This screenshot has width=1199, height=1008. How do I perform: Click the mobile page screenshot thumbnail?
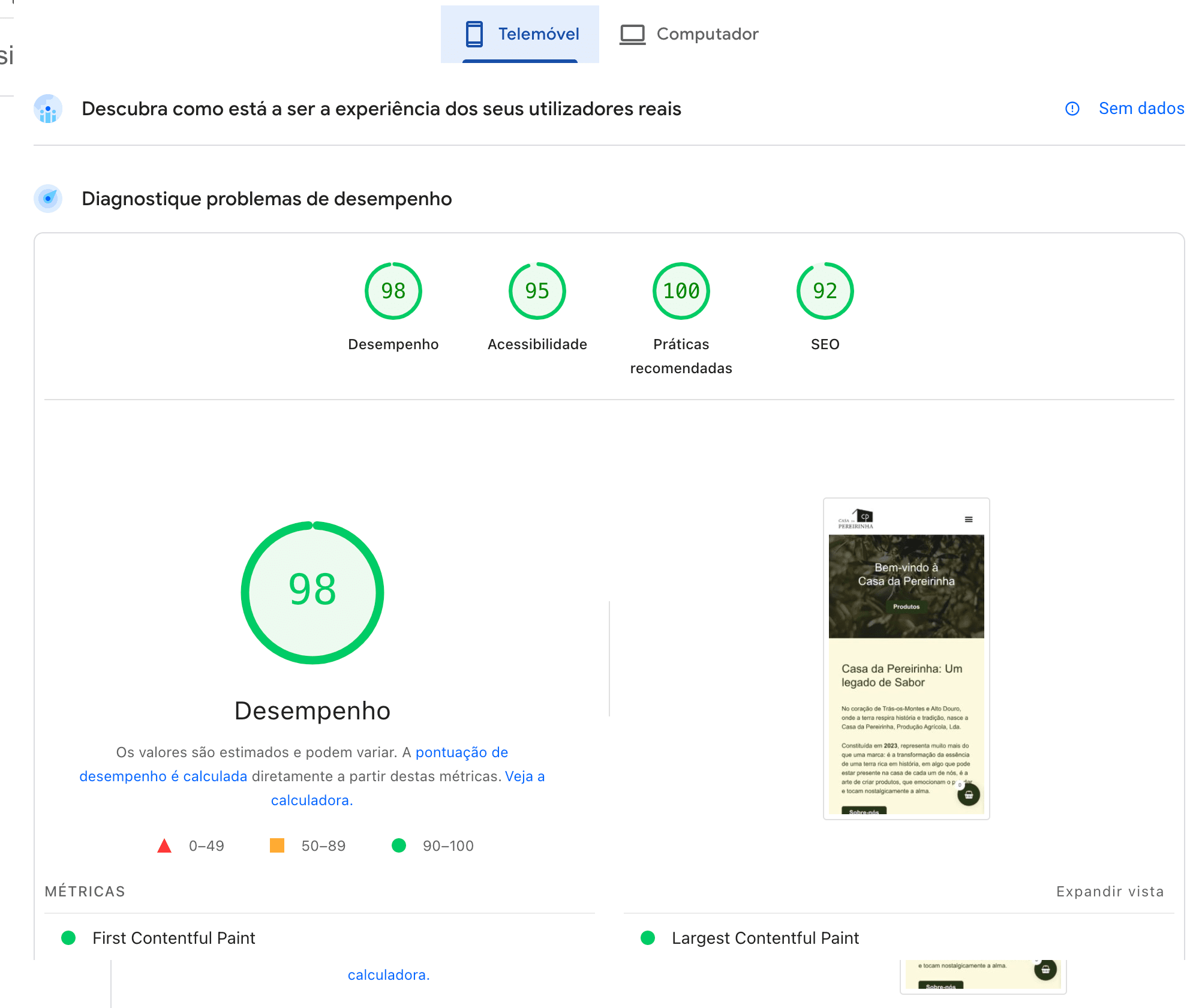tap(906, 656)
